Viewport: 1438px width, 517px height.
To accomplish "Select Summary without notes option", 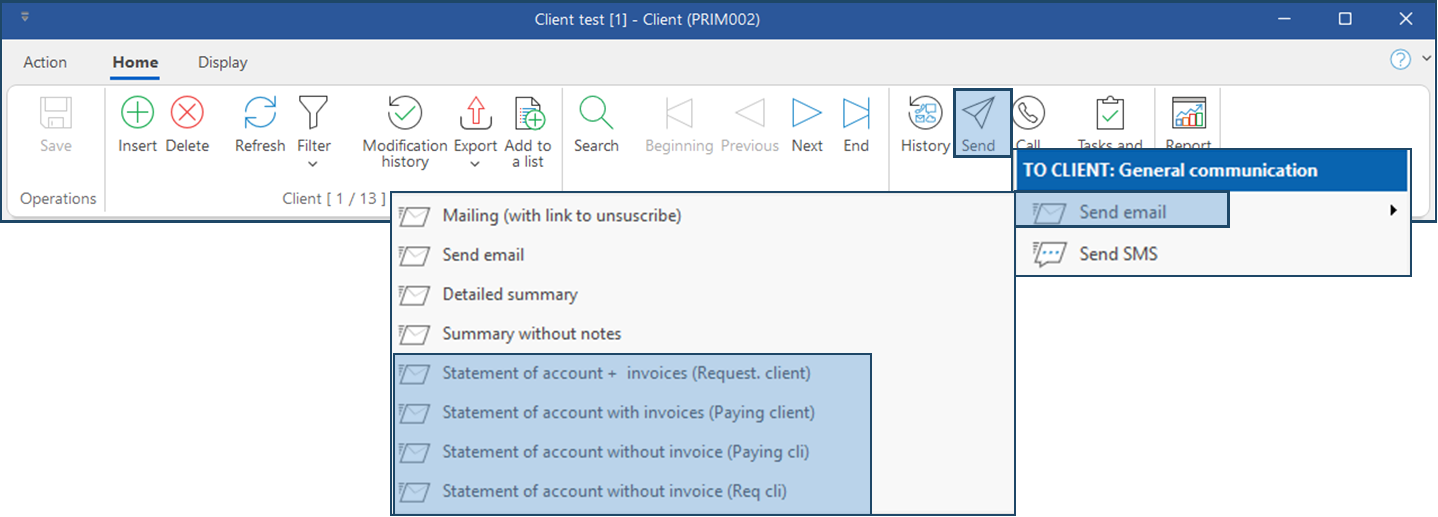I will click(x=531, y=334).
